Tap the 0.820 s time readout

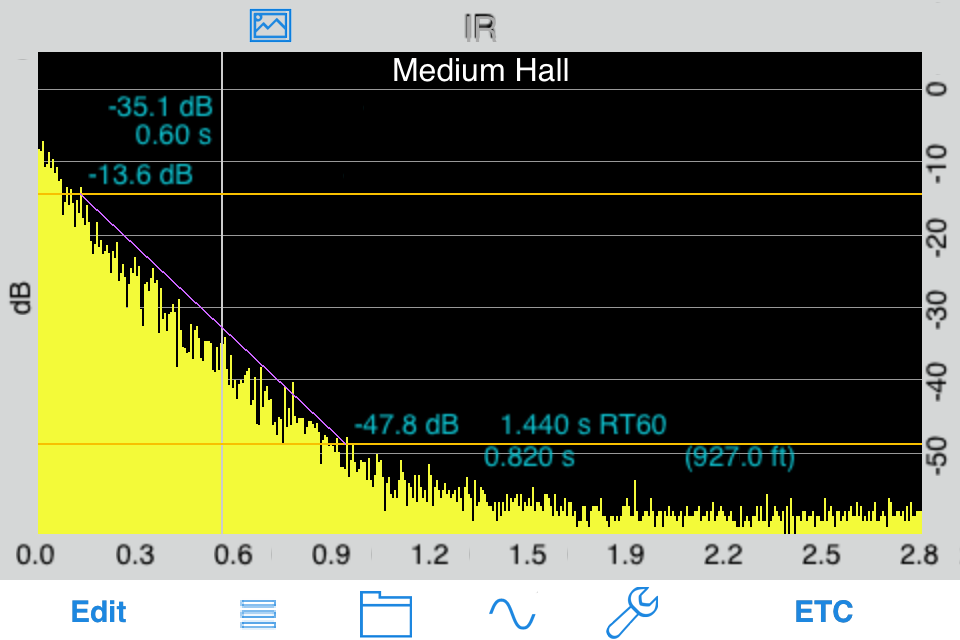tap(529, 457)
